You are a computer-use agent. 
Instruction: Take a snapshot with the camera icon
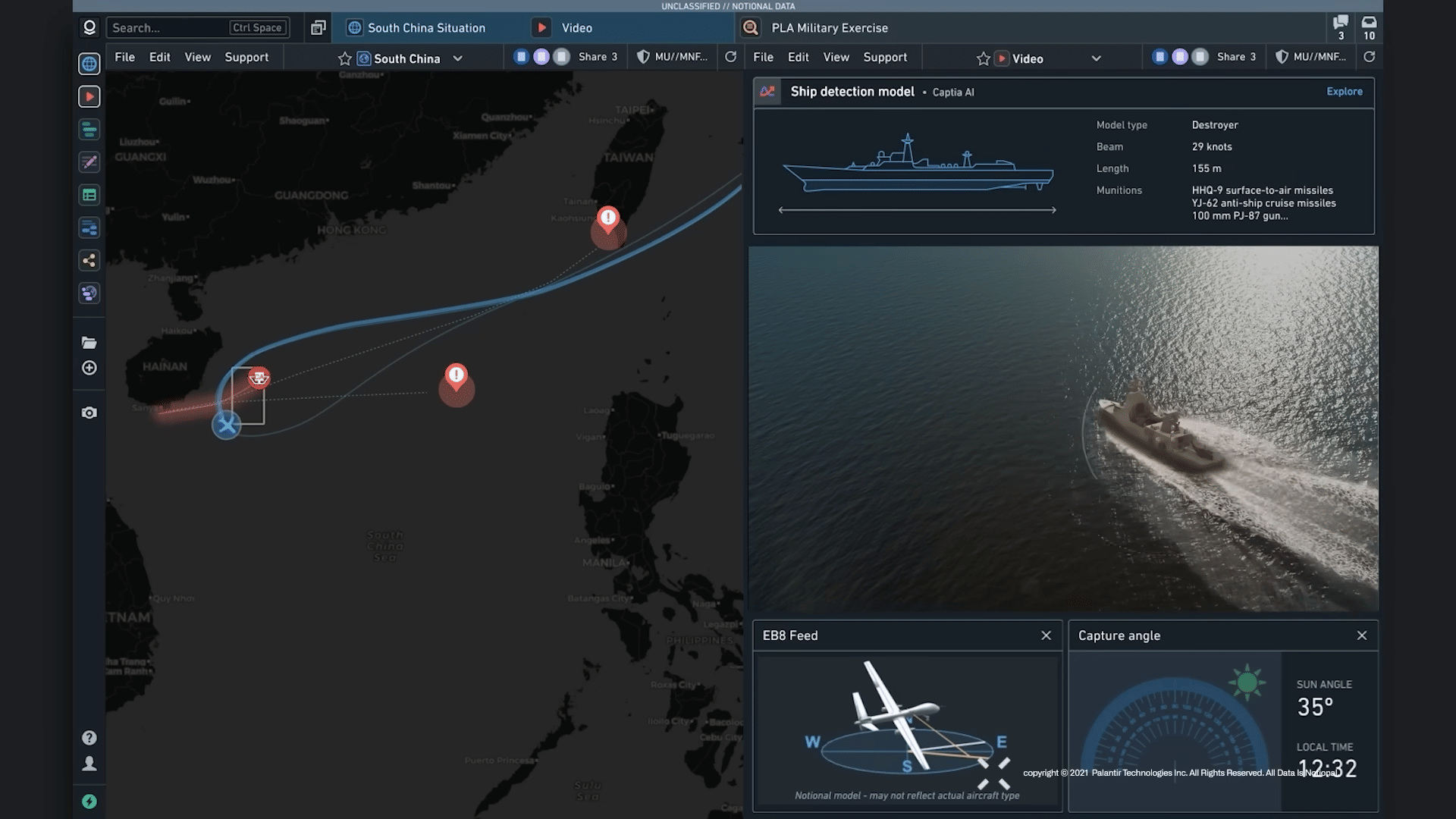tap(89, 413)
